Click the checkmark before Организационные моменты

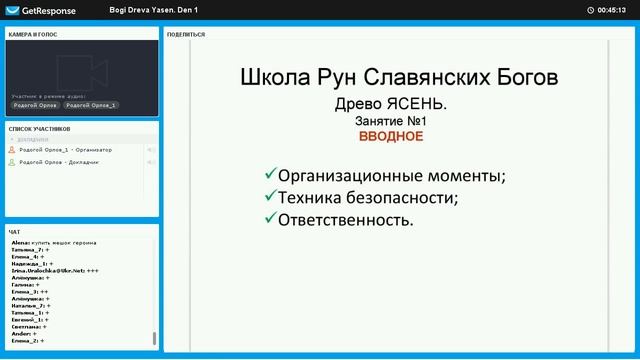271,173
